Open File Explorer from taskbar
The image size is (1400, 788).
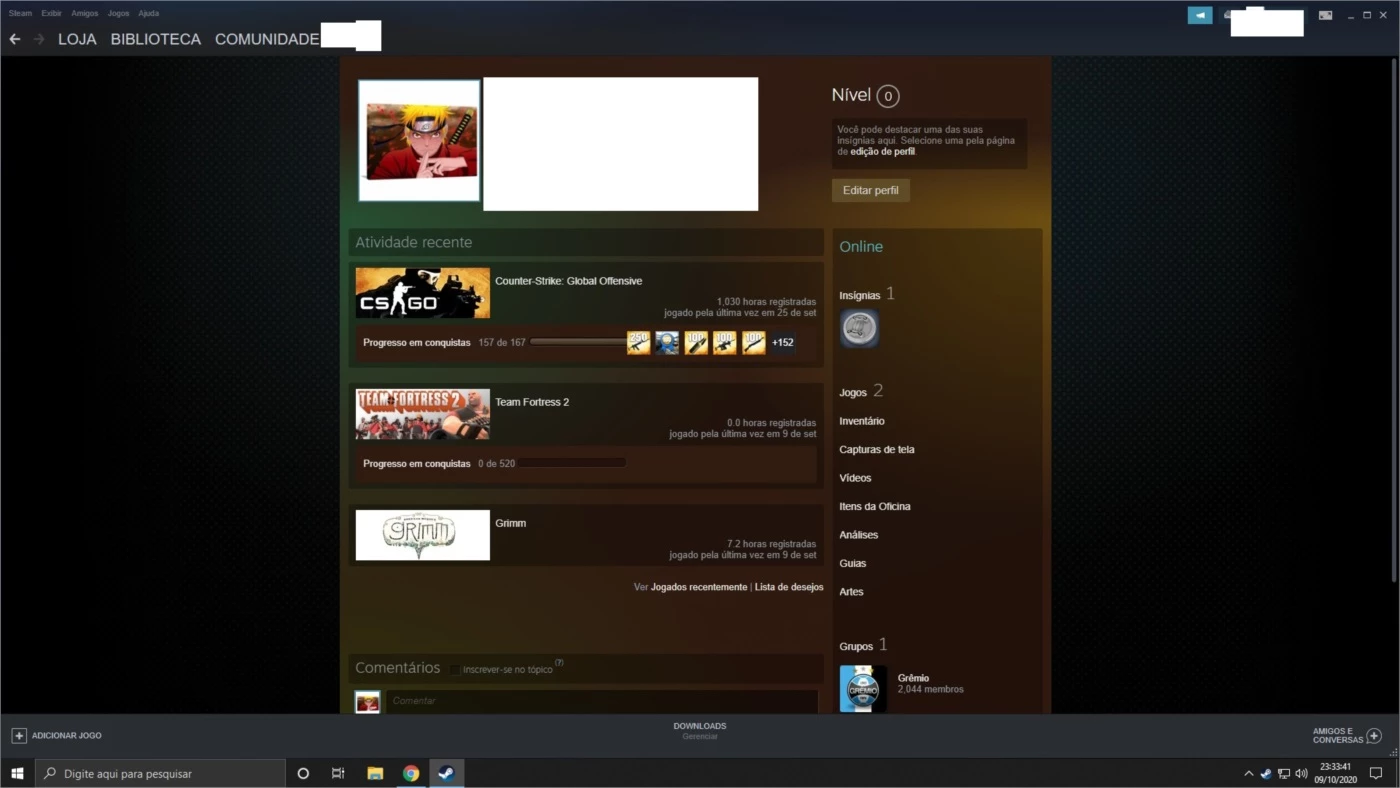pos(375,773)
